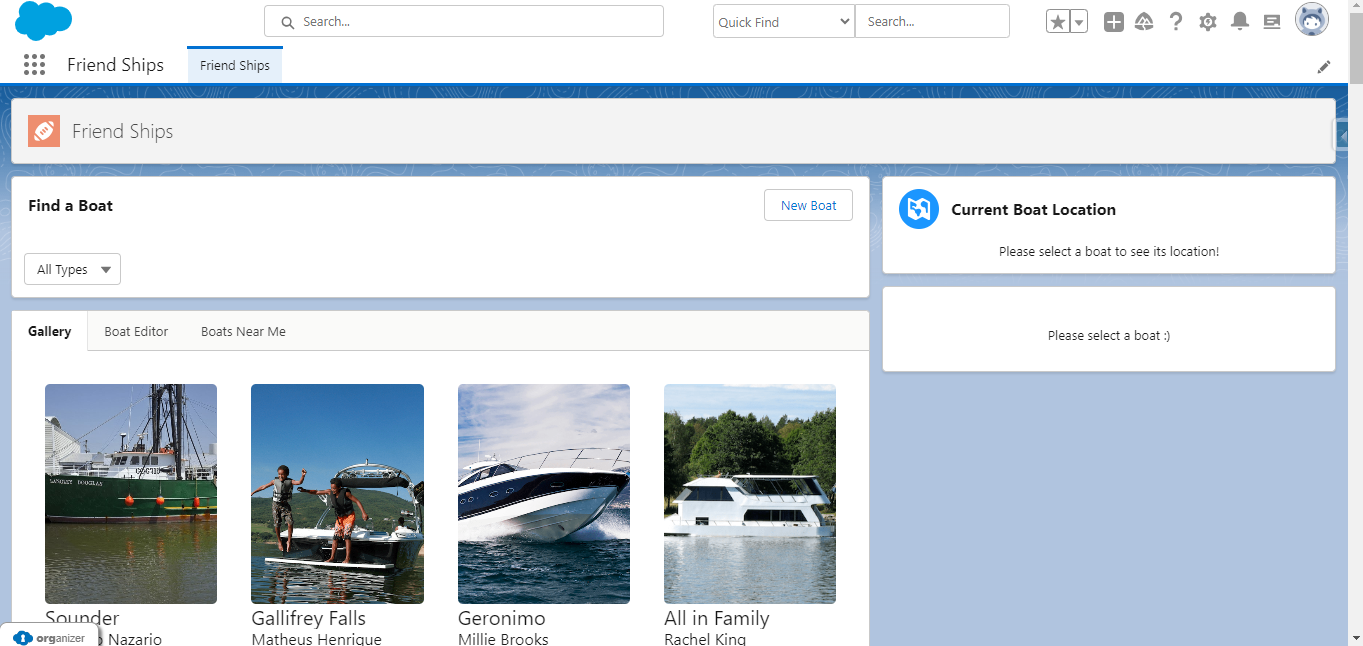Viewport: 1363px width, 646px height.
Task: Click the pencil edit page icon
Action: click(x=1324, y=67)
